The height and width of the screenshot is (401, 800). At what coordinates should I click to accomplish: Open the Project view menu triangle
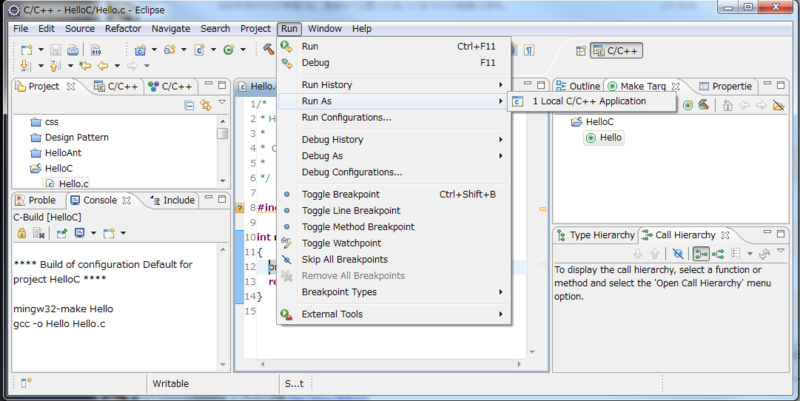222,103
